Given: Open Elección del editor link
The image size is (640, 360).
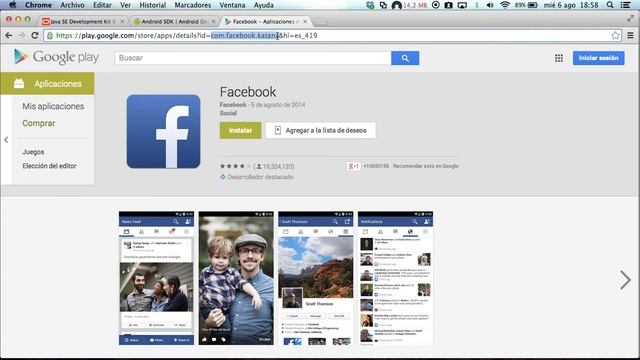Looking at the screenshot, I should click(x=49, y=166).
